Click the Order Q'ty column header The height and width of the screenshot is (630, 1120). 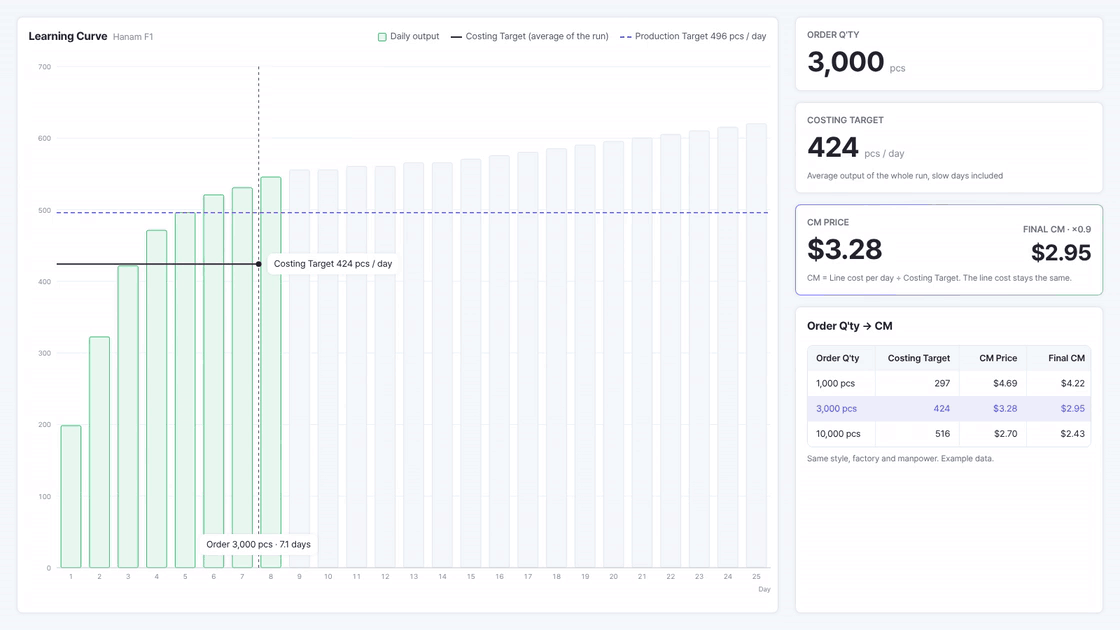[837, 358]
